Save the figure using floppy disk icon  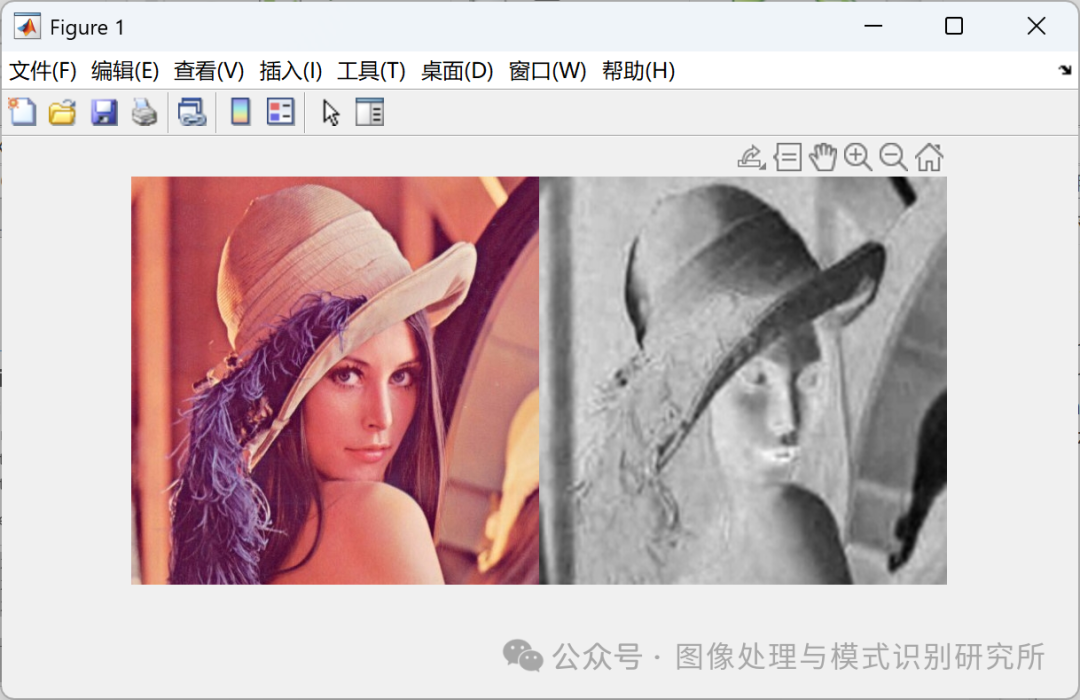[x=104, y=112]
